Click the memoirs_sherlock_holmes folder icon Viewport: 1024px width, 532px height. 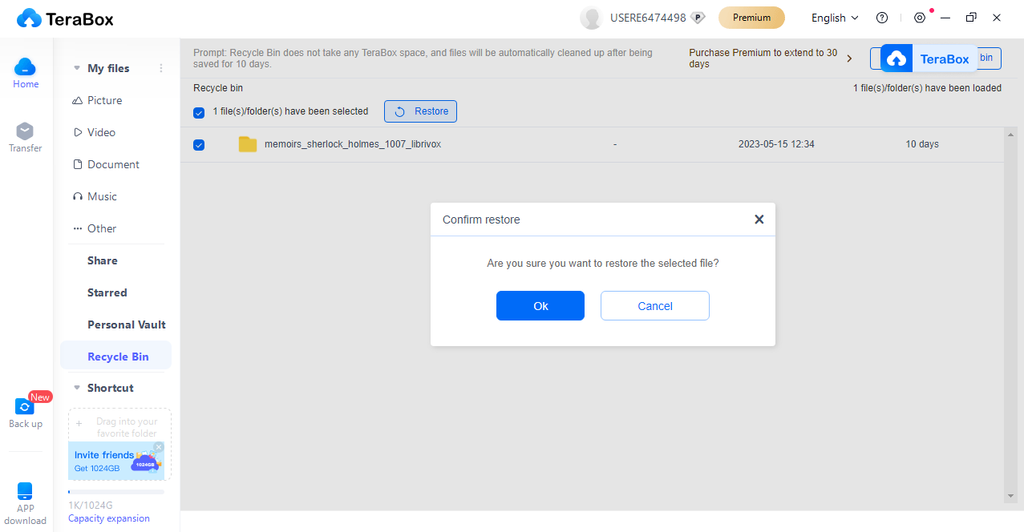click(x=248, y=144)
